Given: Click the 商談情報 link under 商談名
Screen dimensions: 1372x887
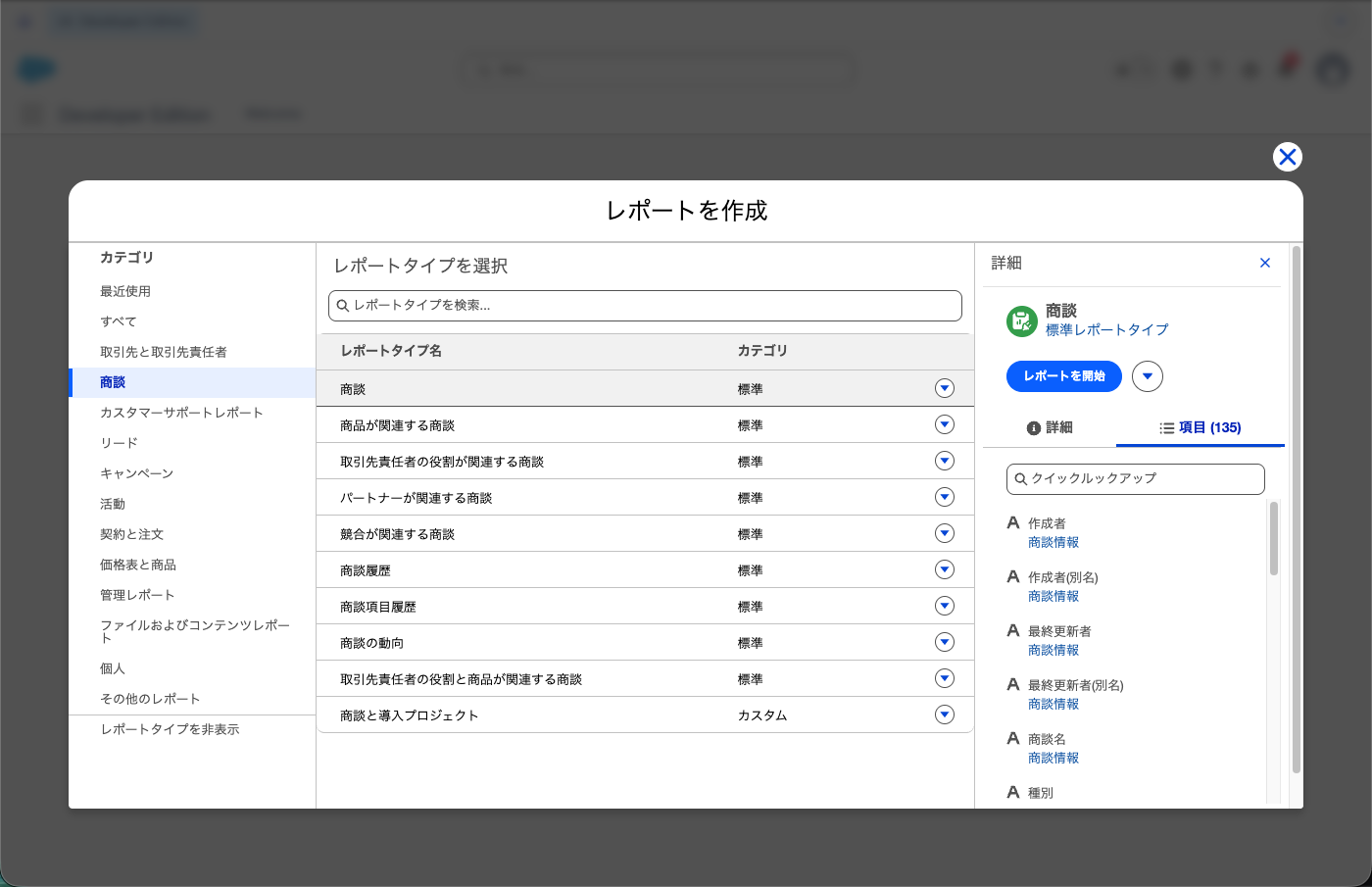Looking at the screenshot, I should coord(1053,758).
